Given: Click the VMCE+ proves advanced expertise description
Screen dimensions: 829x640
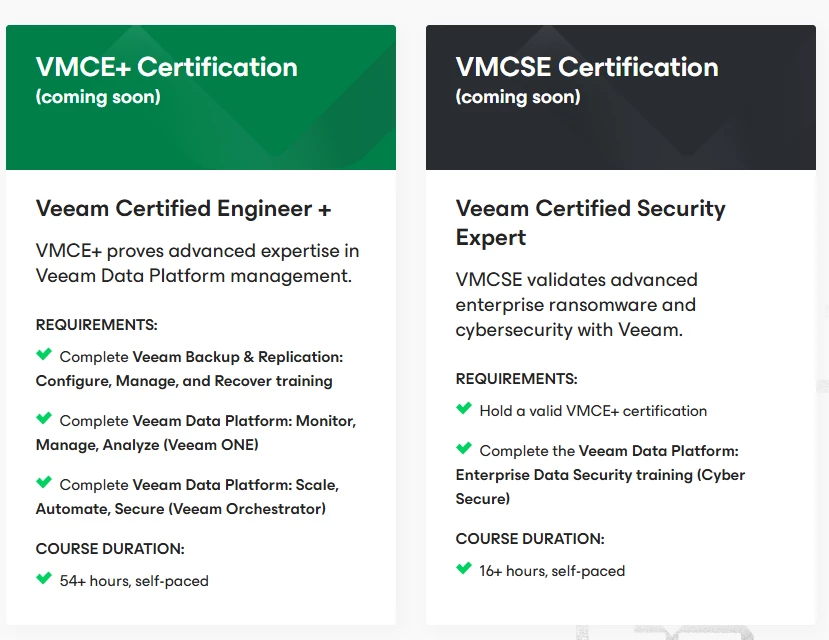Looking at the screenshot, I should coord(197,263).
